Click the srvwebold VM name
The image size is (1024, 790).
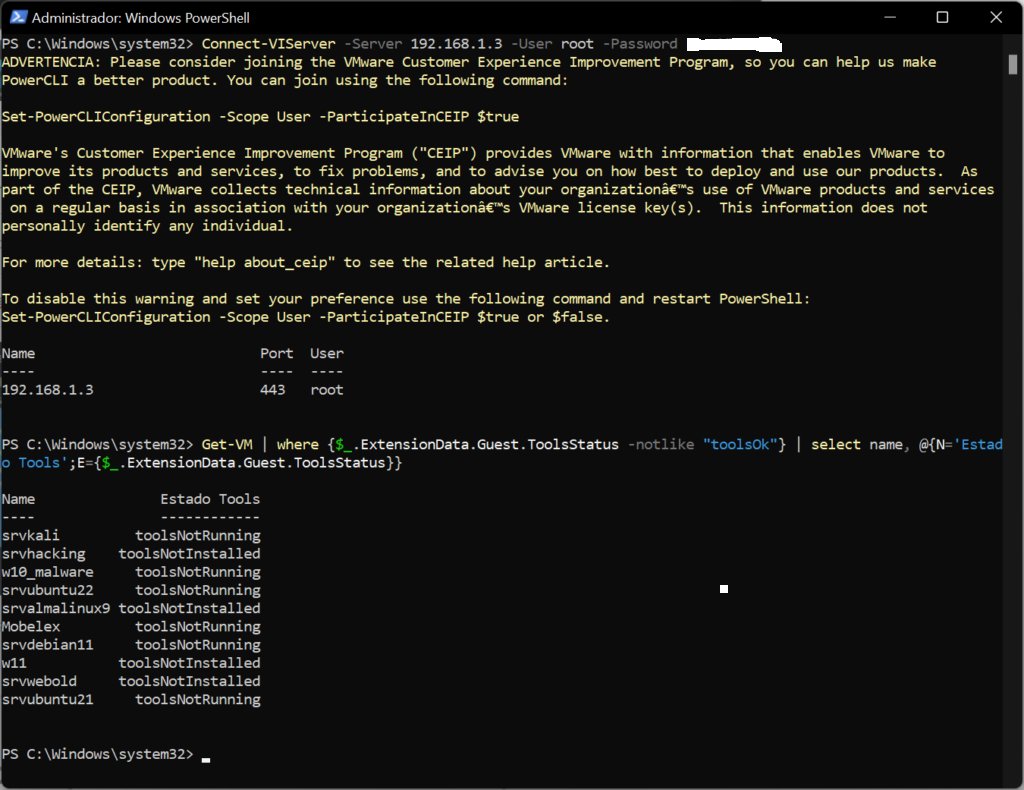[x=39, y=682]
